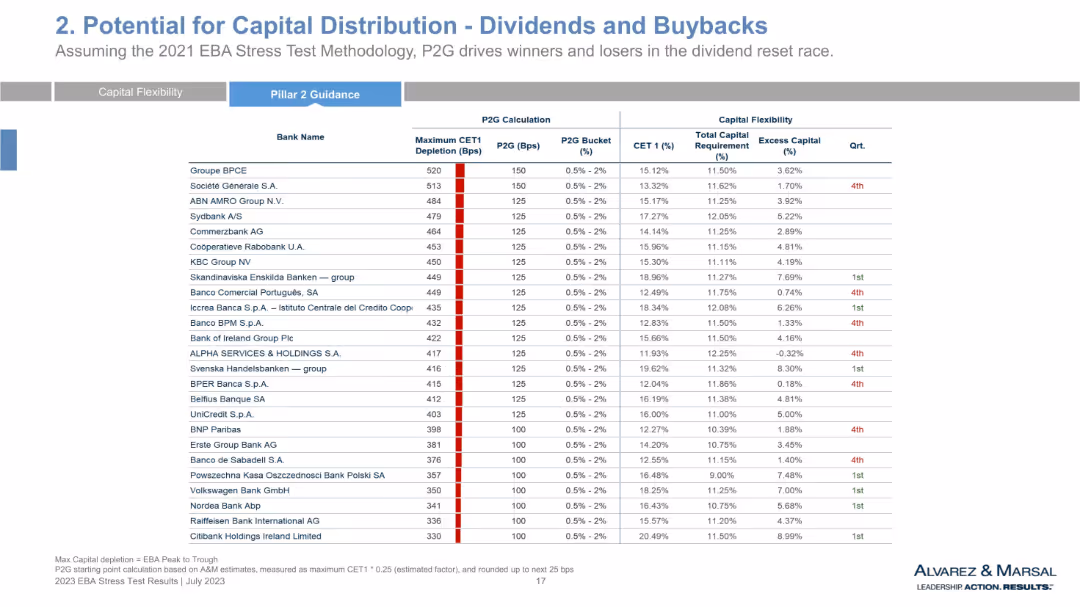Click the Capital Flexibility group header in table
The height and width of the screenshot is (607, 1080).
click(x=756, y=119)
